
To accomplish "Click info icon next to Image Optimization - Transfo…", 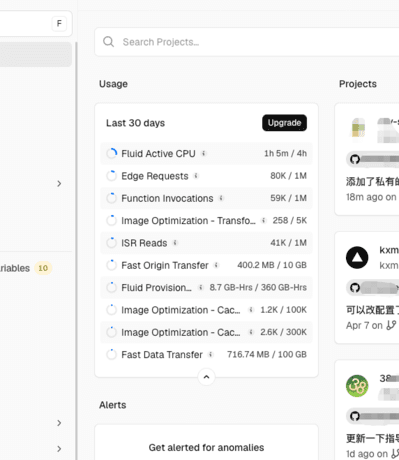I will click(264, 220).
